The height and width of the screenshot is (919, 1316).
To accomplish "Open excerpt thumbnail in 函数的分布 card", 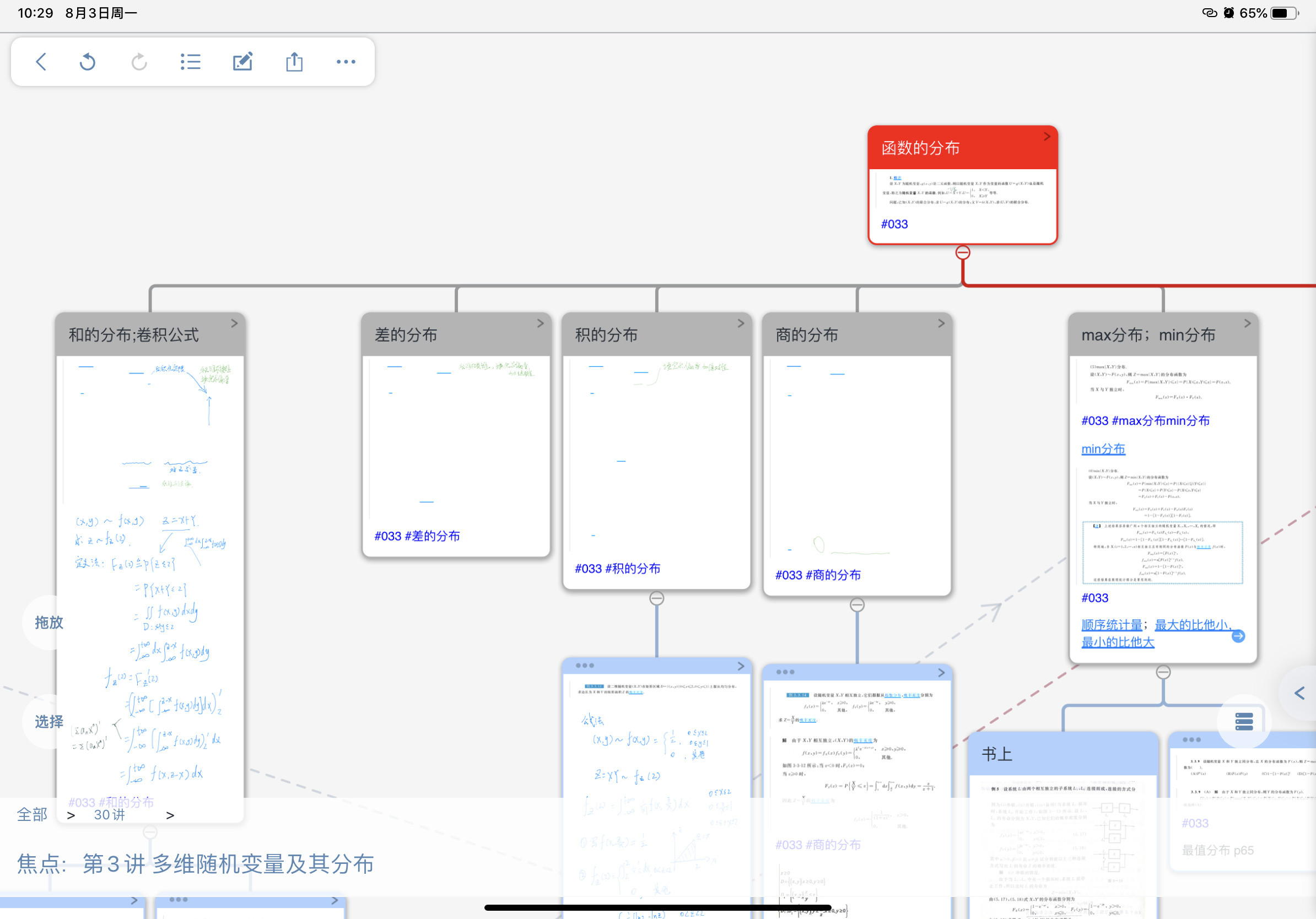I will [x=963, y=190].
